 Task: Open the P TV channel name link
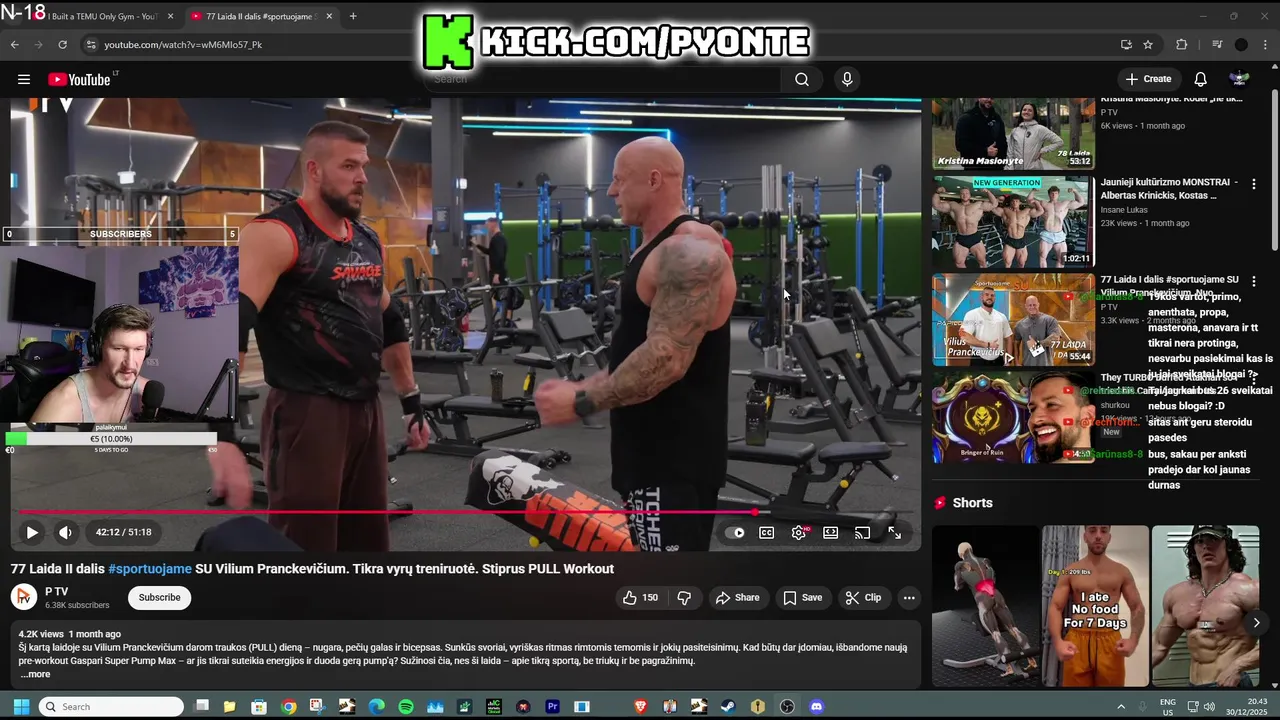pyautogui.click(x=56, y=591)
